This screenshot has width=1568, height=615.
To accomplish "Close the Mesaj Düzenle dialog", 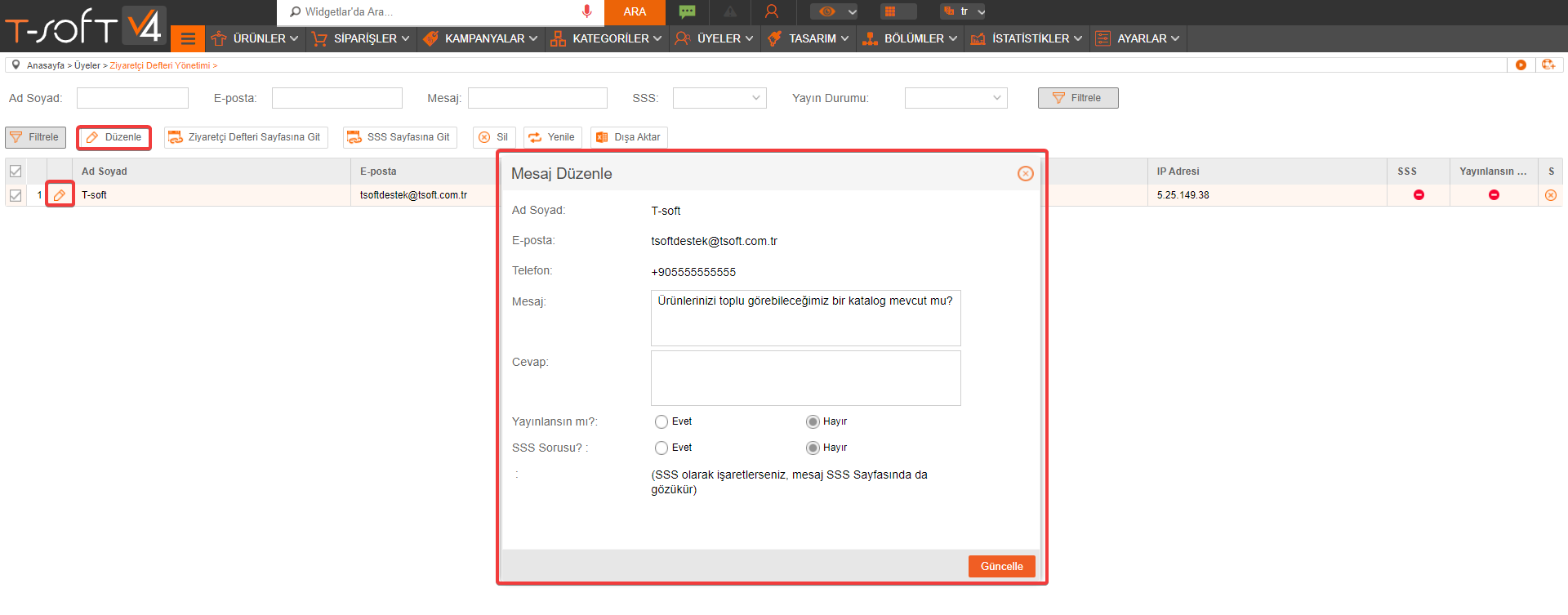I will (x=1026, y=173).
